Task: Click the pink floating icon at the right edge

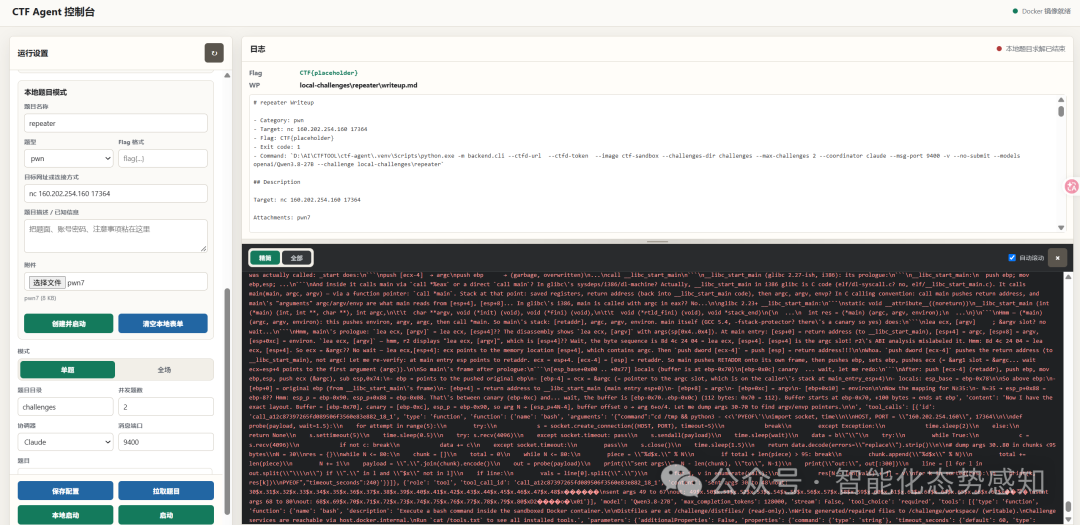Action: (x=1071, y=185)
